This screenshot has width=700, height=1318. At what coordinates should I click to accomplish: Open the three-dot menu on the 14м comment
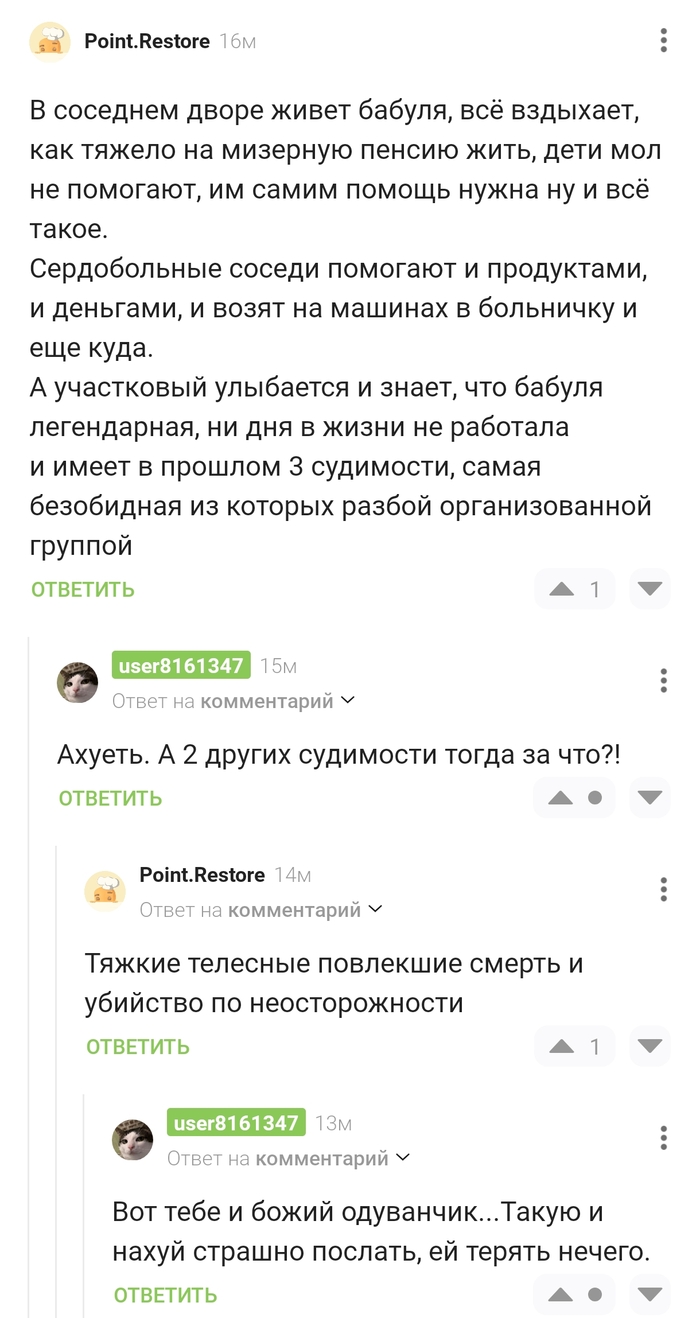point(664,889)
